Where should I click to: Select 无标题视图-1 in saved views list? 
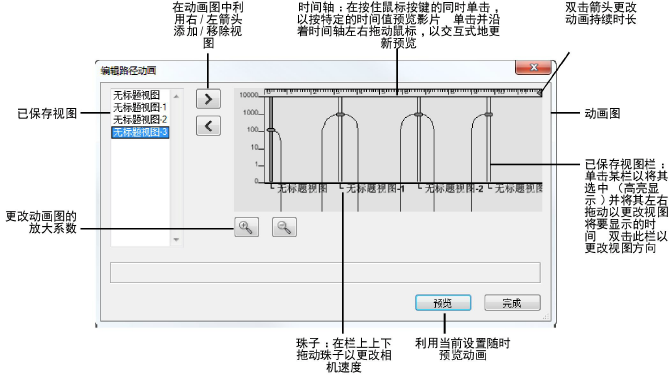(x=140, y=107)
